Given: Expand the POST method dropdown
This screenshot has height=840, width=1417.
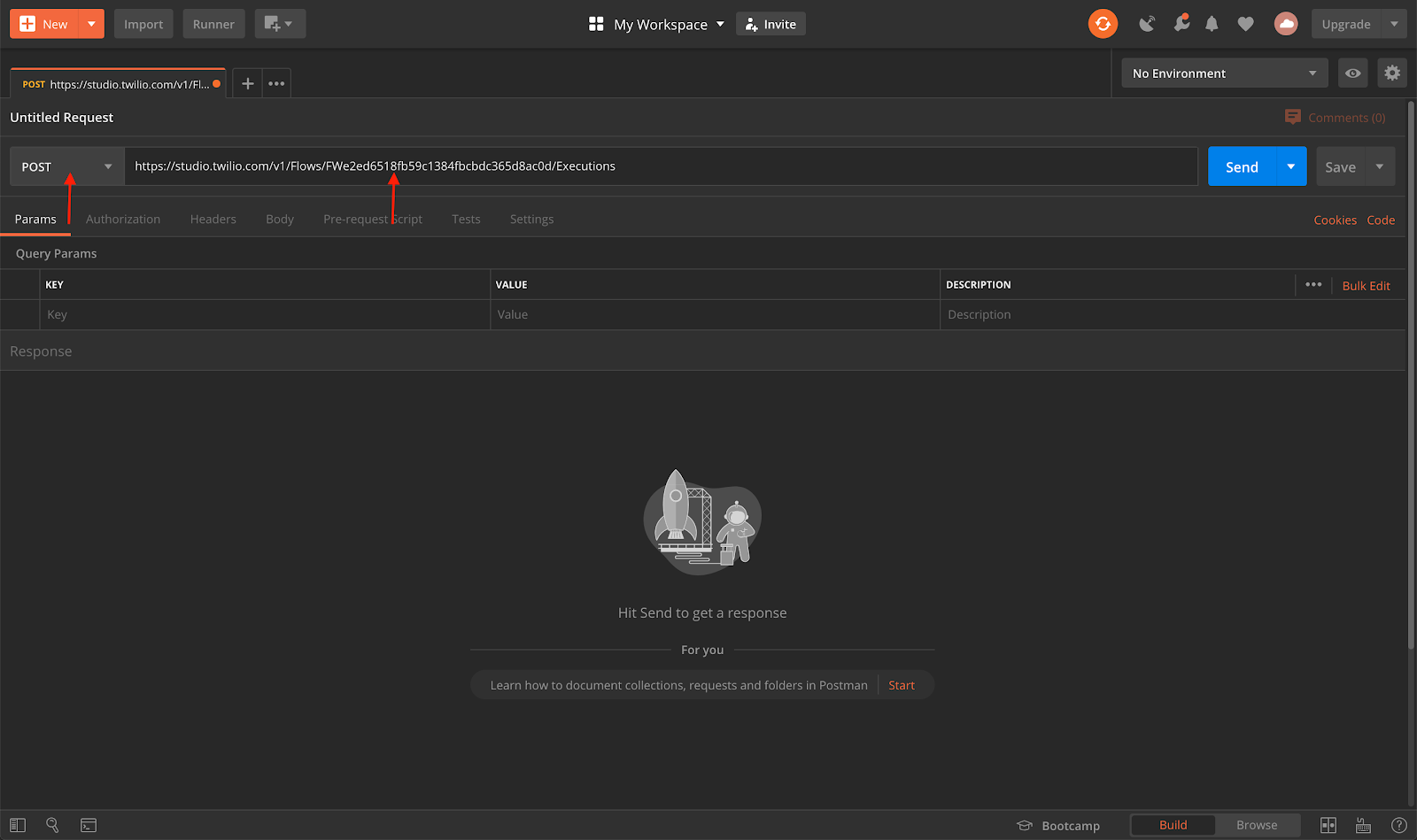Looking at the screenshot, I should pos(67,166).
